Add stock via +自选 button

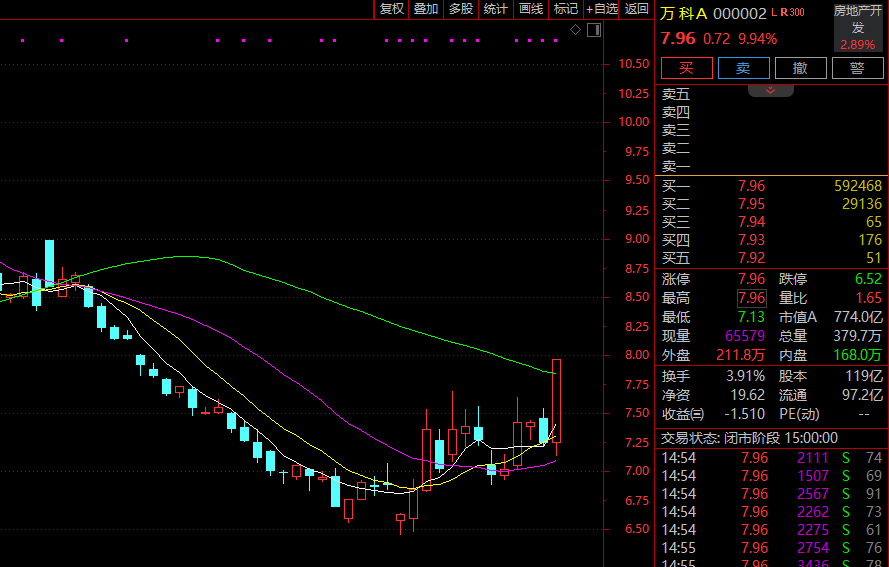(x=602, y=9)
